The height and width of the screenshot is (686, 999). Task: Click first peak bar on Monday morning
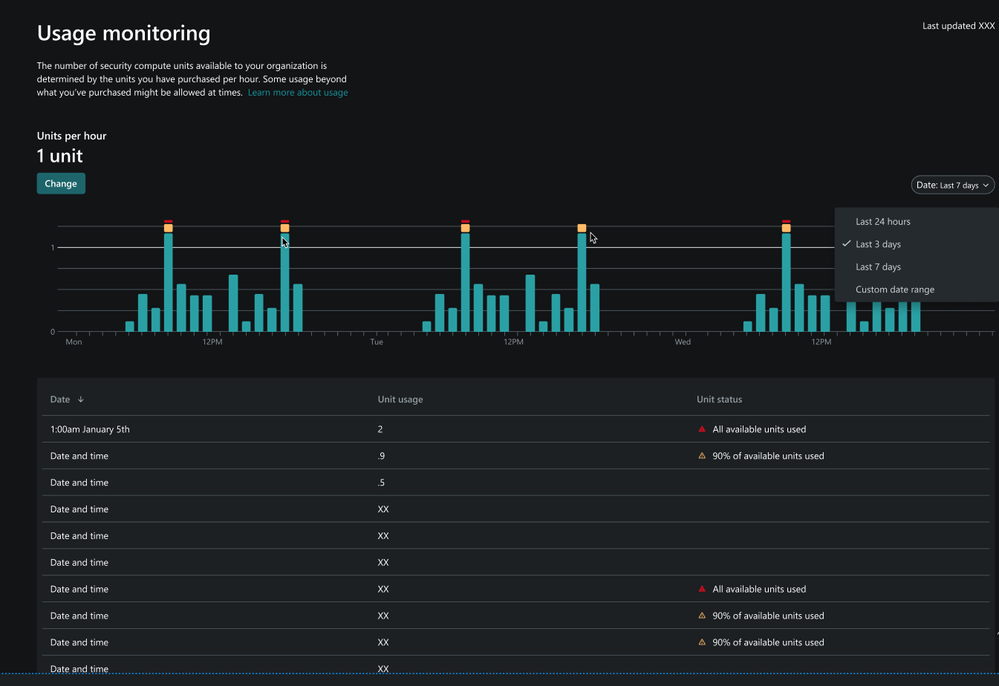coord(168,282)
